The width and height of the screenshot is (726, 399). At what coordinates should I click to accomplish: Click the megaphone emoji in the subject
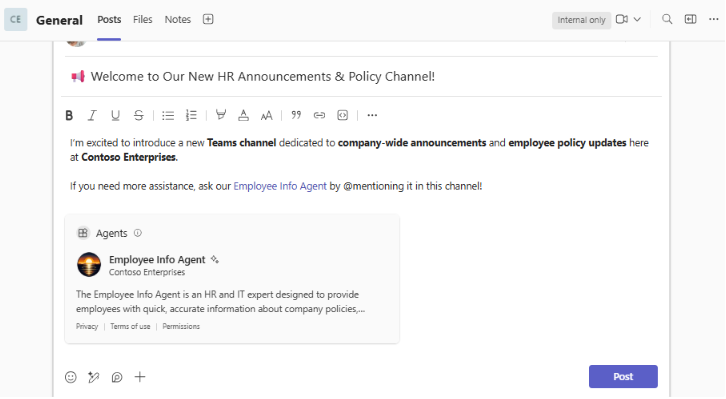coord(78,76)
